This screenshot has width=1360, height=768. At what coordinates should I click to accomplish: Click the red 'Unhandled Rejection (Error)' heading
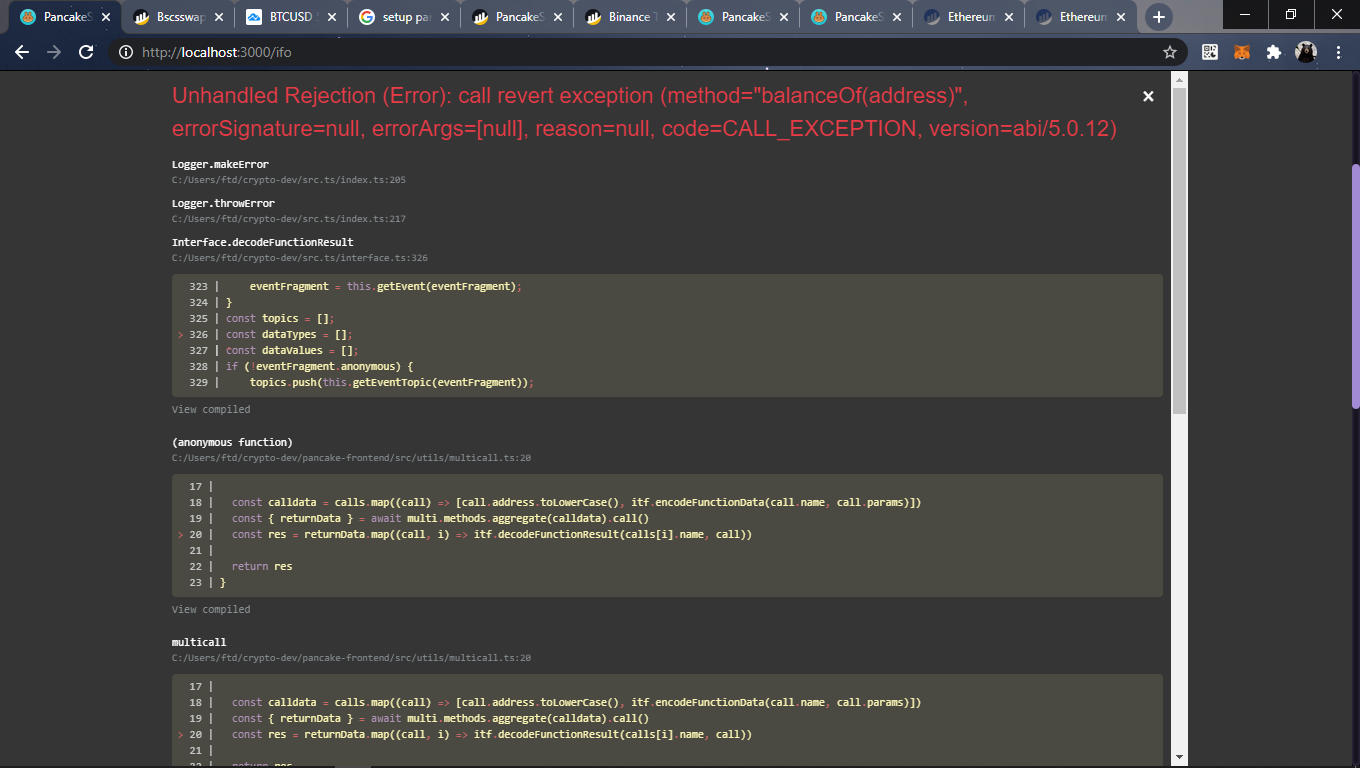click(644, 112)
